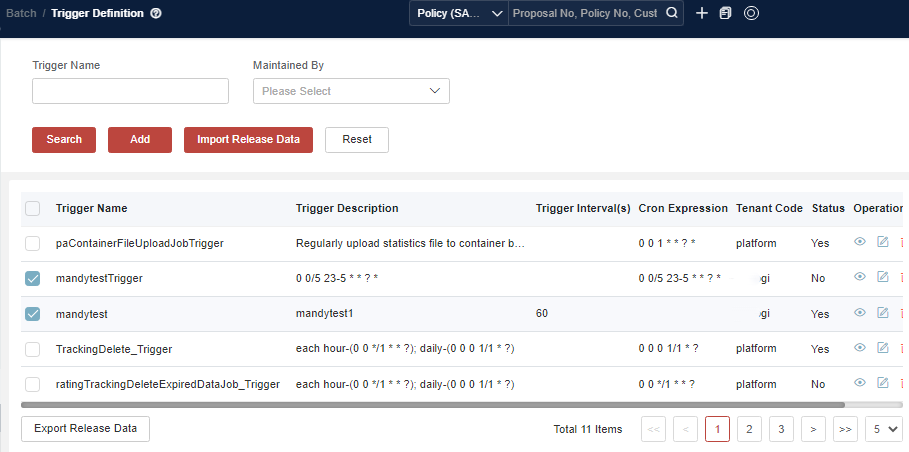This screenshot has height=452, width=909.
Task: Click cron cell 0 0 */1 * * ?
Action: coord(667,384)
